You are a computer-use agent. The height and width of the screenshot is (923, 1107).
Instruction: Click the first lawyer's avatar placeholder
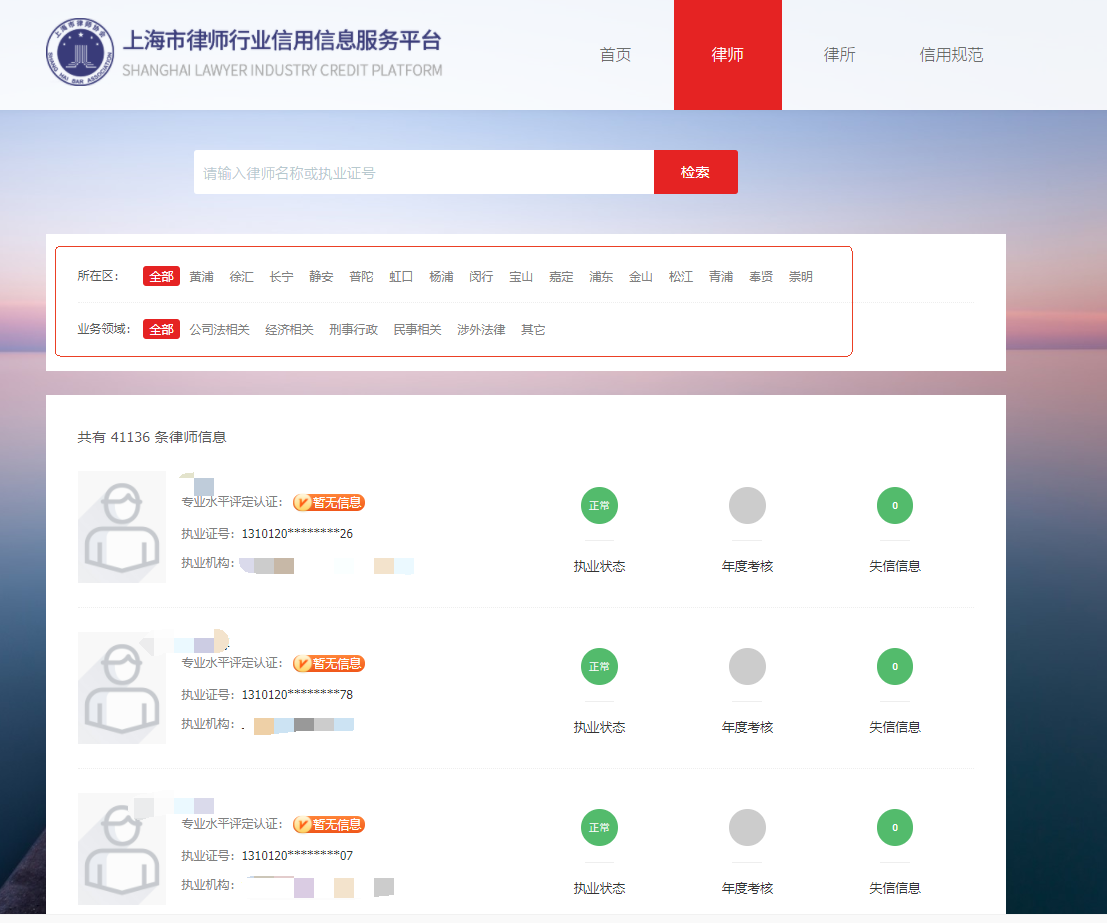coord(121,527)
